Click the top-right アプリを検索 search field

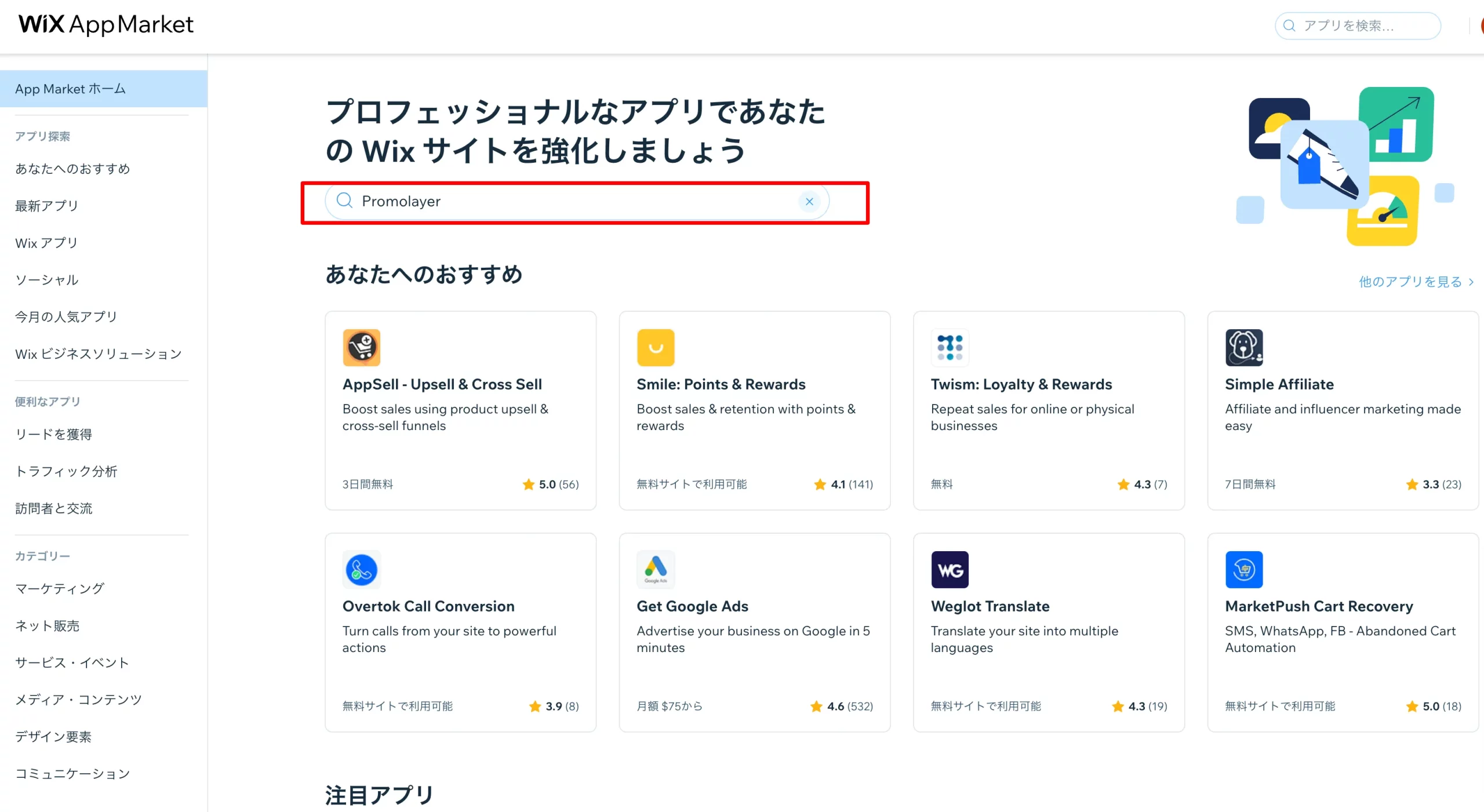coord(1358,26)
